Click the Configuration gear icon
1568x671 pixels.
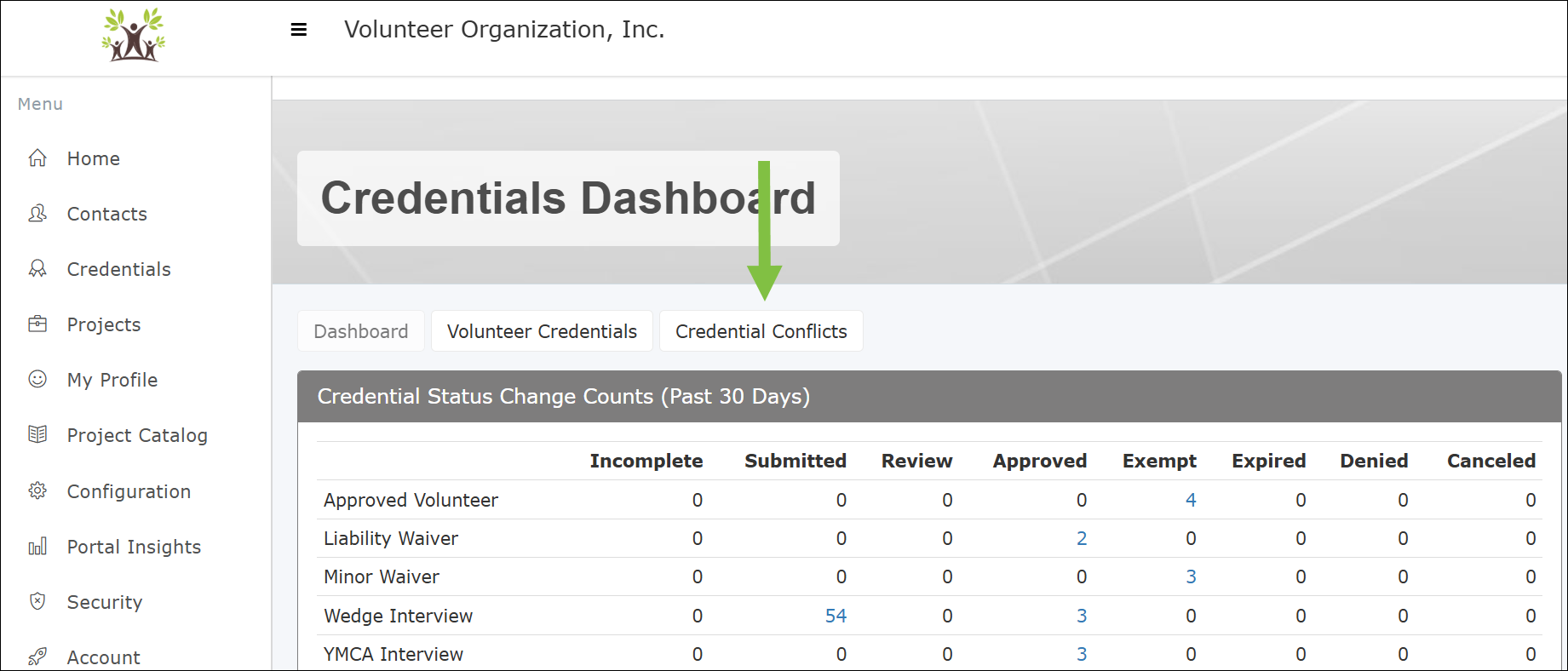pyautogui.click(x=37, y=491)
